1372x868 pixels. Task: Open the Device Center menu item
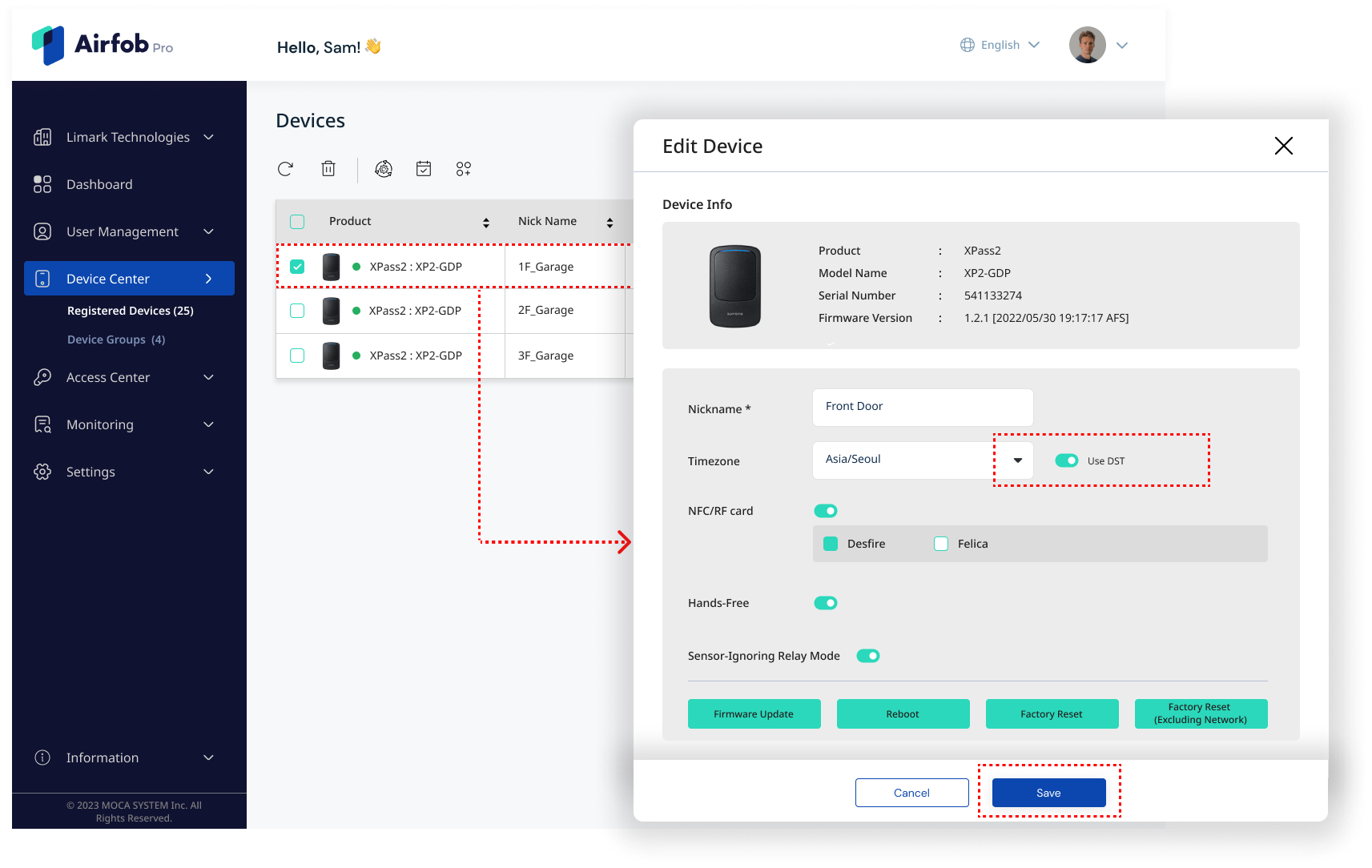(x=130, y=279)
